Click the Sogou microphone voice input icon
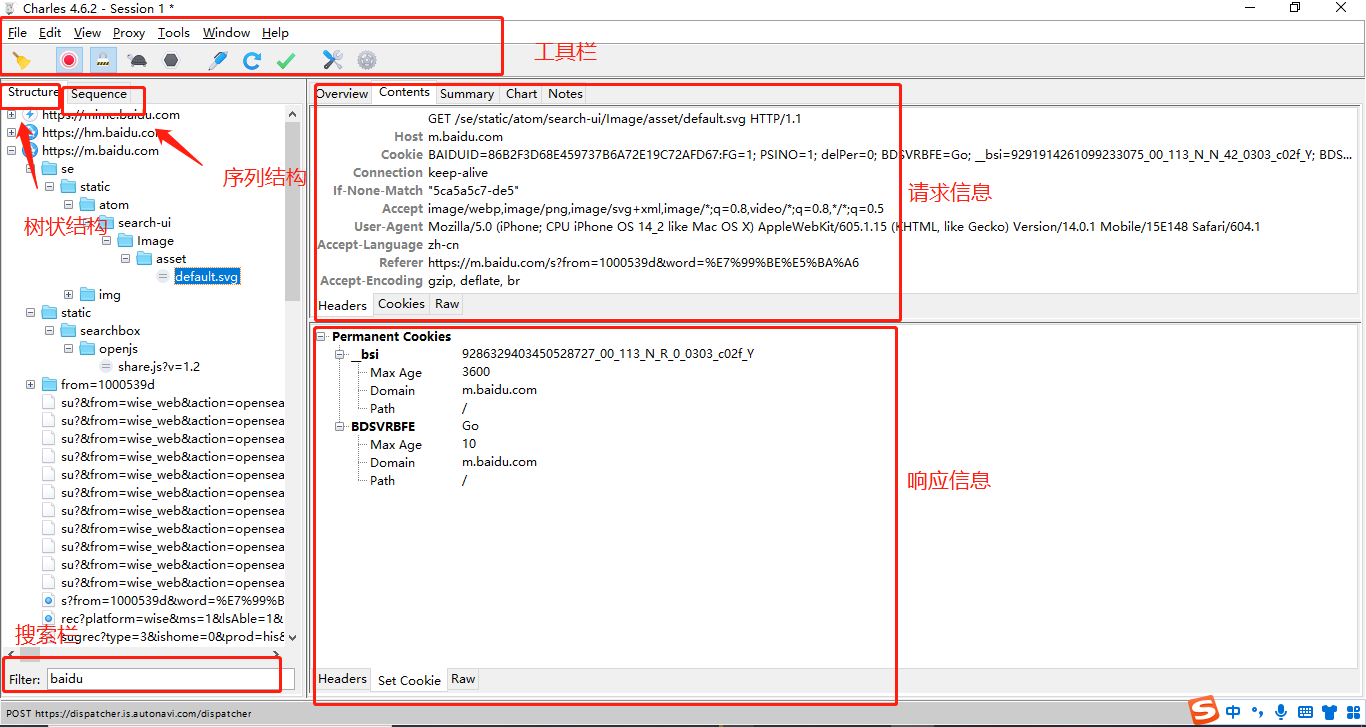 point(1281,712)
